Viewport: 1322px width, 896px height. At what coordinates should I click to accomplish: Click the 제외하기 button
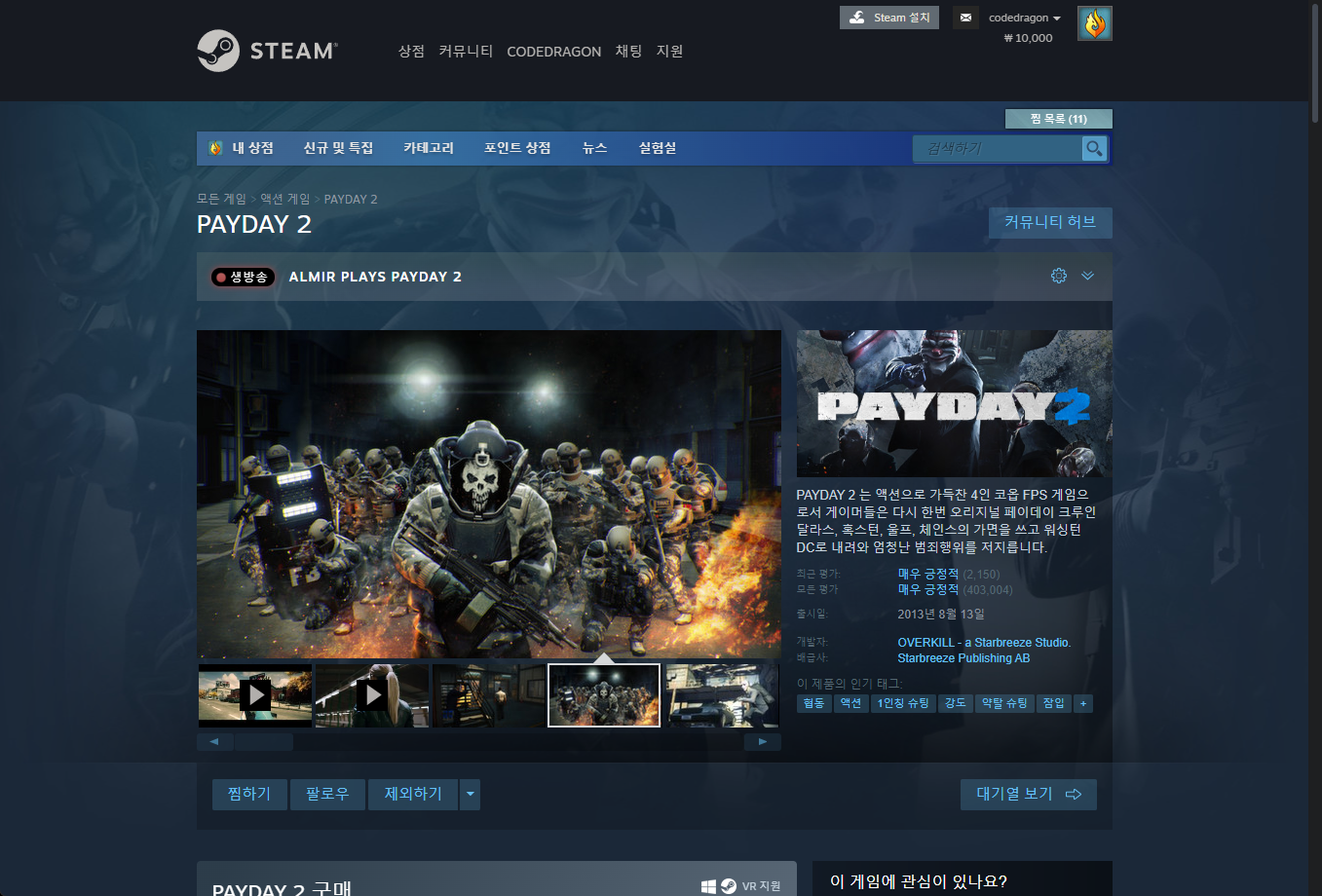pyautogui.click(x=413, y=795)
